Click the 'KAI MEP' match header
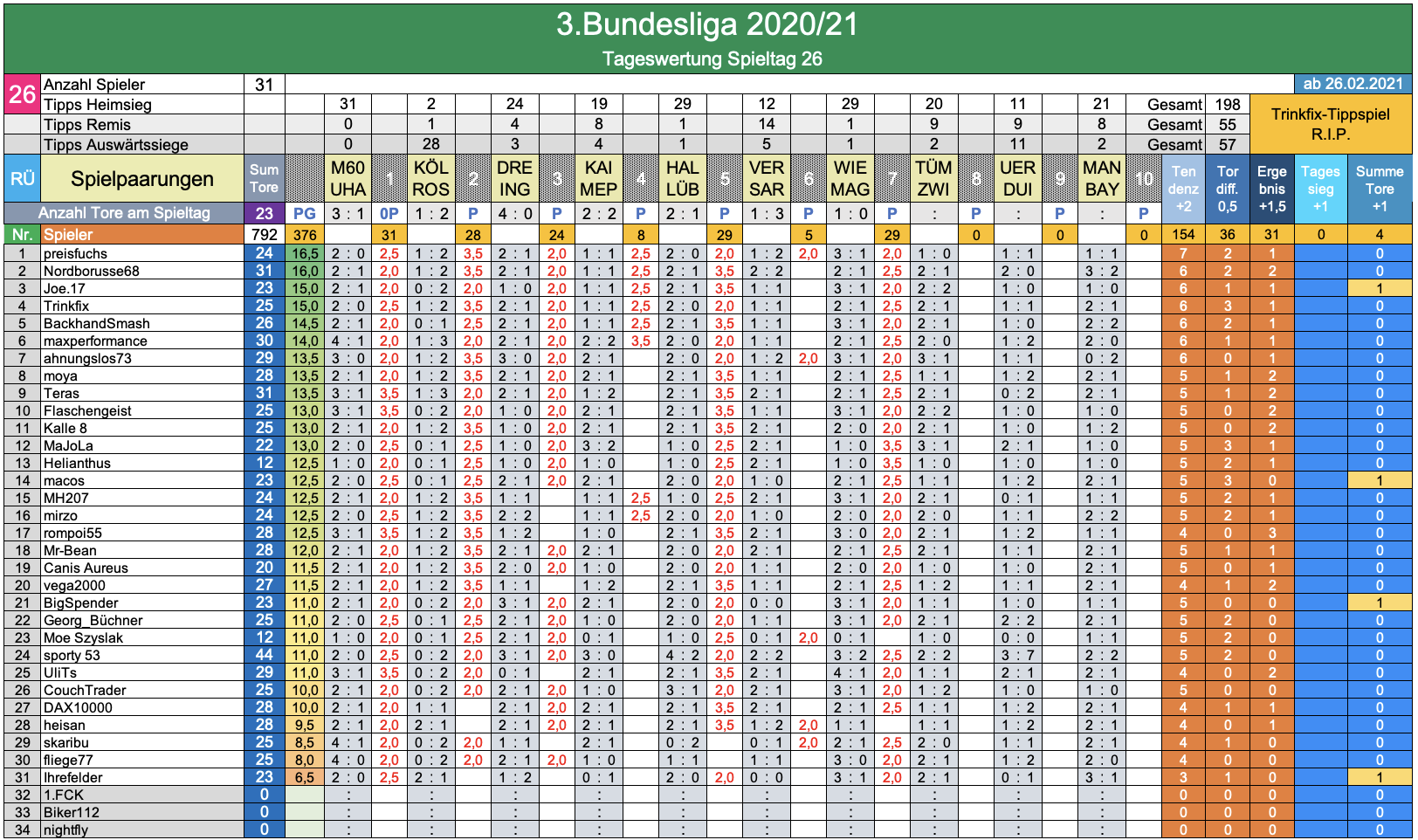Viewport: 1418px width, 840px height. pyautogui.click(x=599, y=179)
